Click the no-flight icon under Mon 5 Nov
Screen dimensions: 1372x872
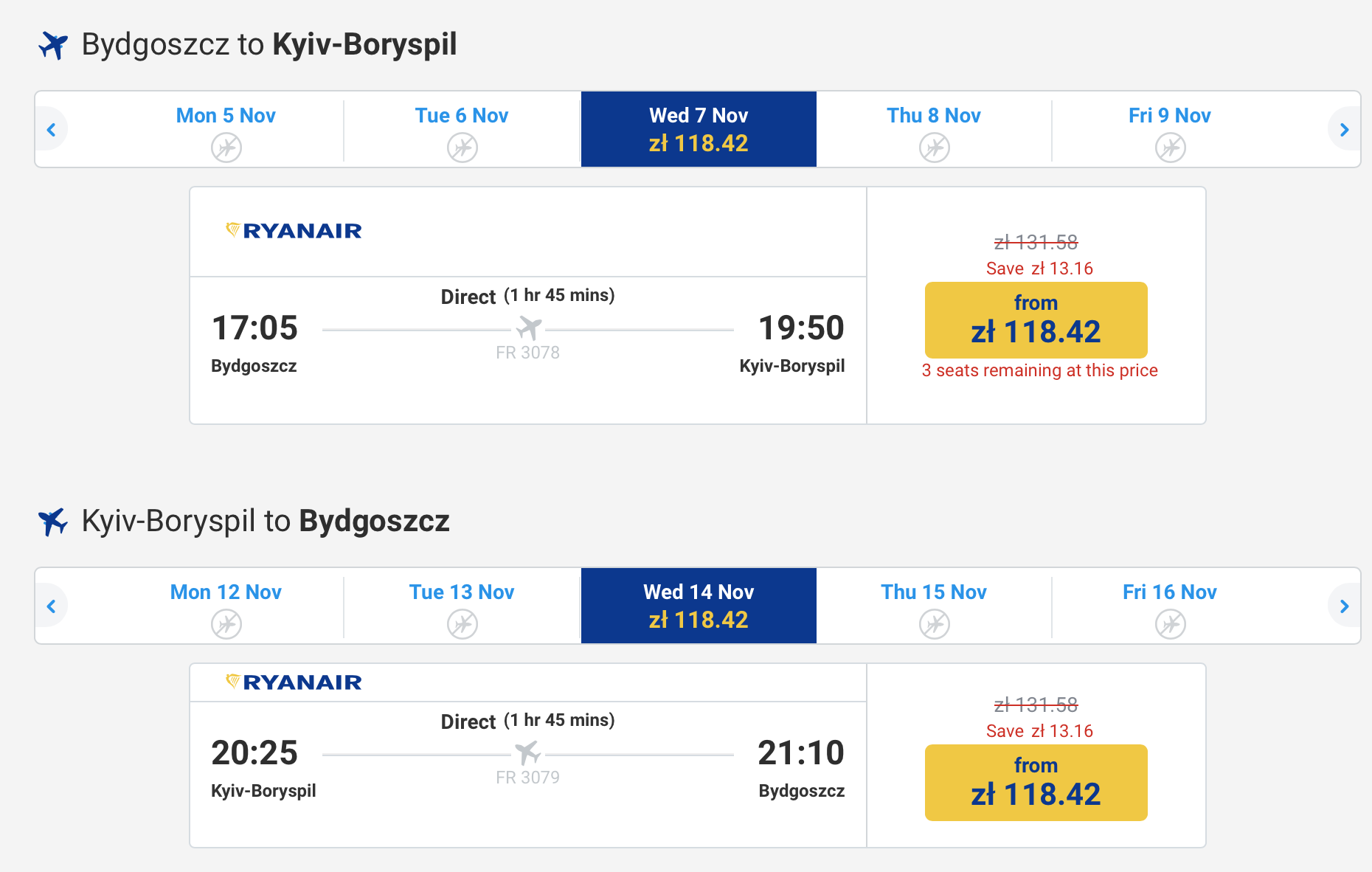[226, 148]
